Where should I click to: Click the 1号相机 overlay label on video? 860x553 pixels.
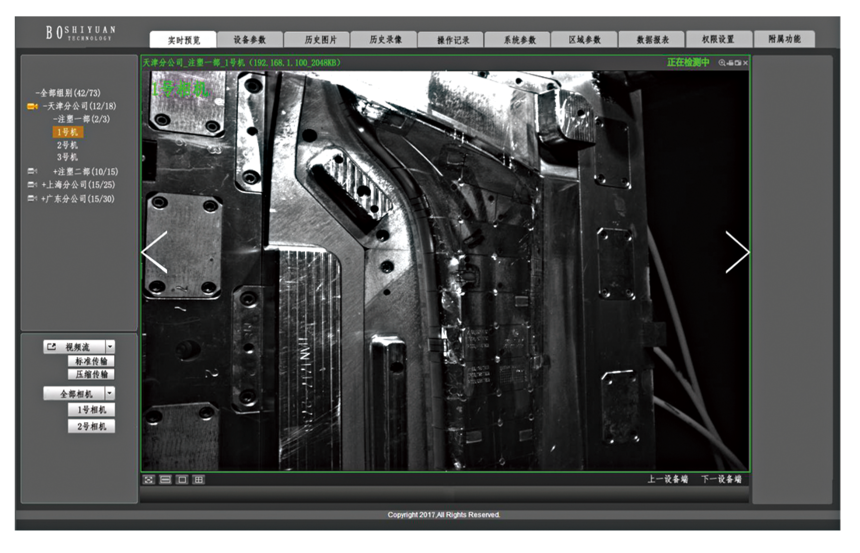[180, 89]
